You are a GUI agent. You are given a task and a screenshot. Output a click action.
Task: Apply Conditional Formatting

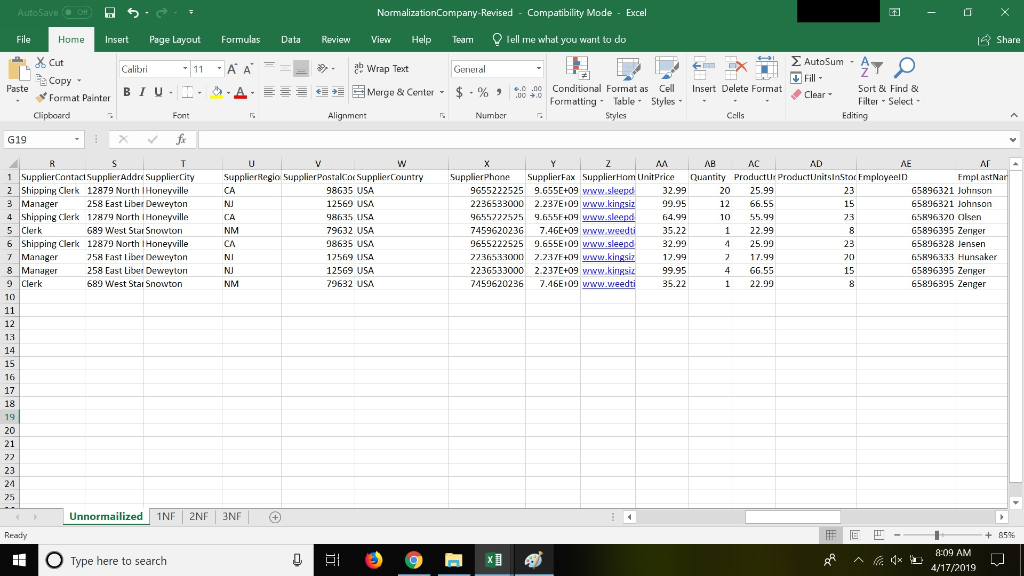576,82
